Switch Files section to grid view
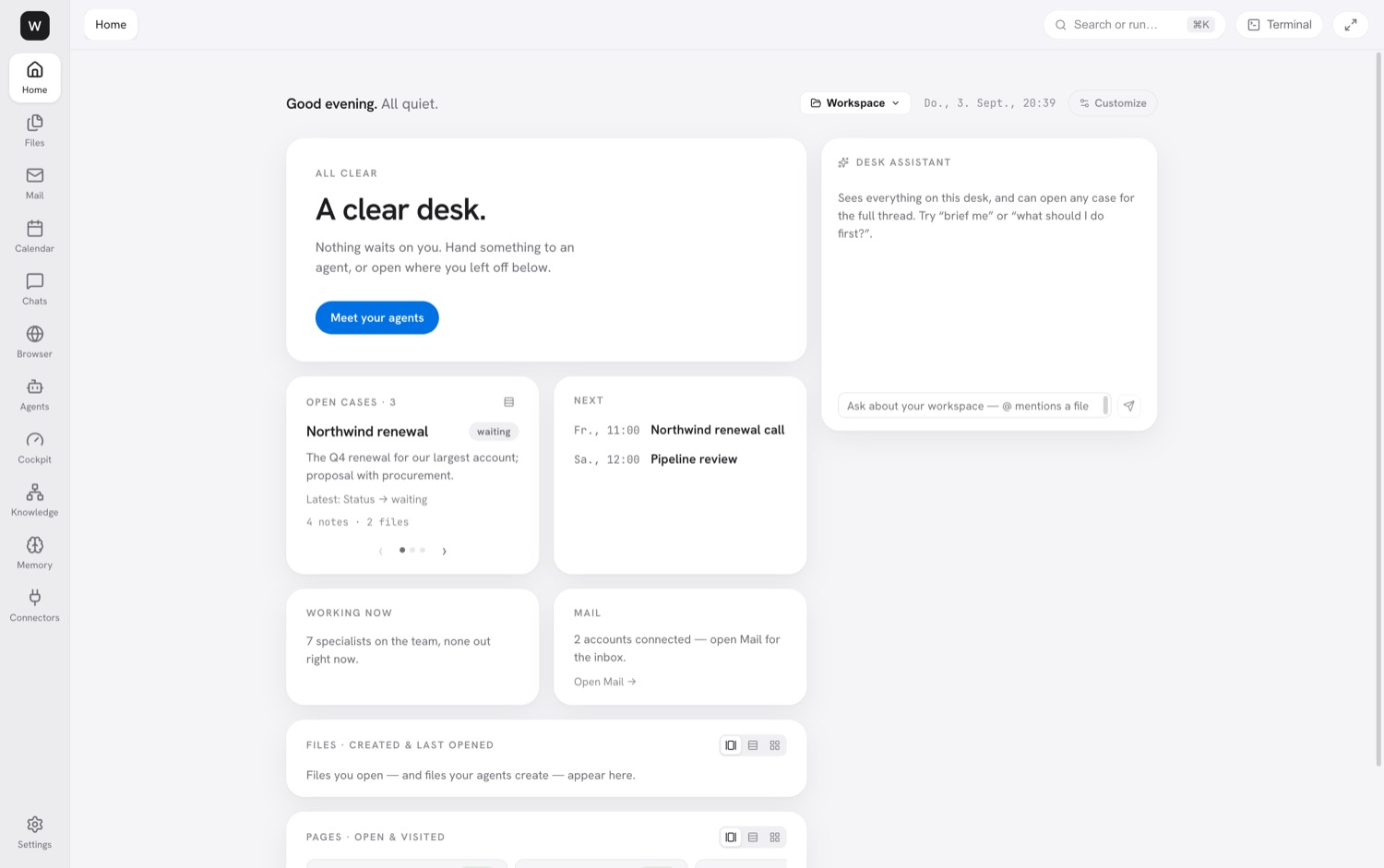 pos(775,745)
